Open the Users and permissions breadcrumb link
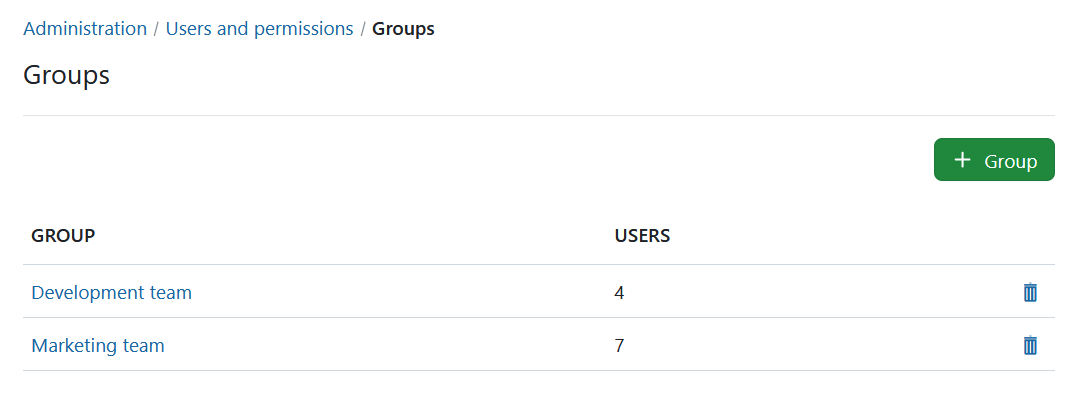This screenshot has height=409, width=1077. coord(259,29)
